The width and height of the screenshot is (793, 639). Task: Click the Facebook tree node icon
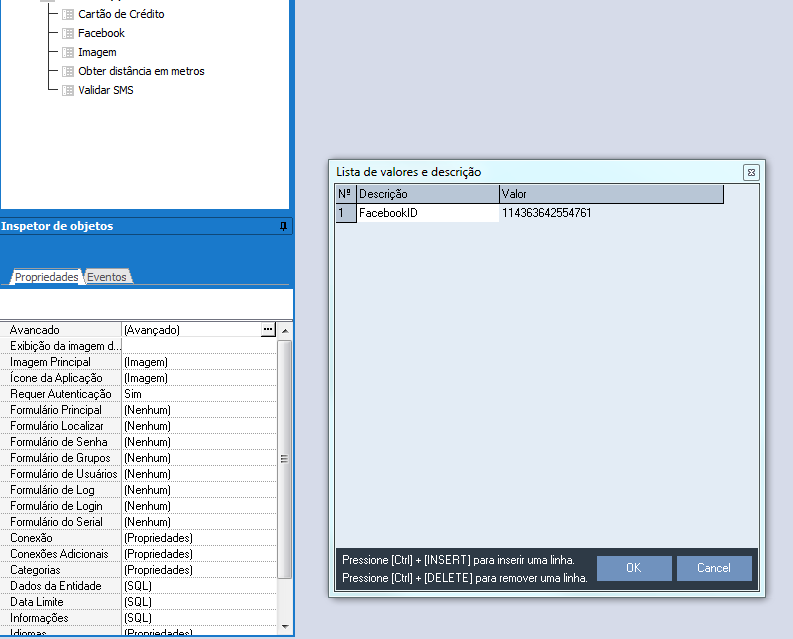[68, 34]
